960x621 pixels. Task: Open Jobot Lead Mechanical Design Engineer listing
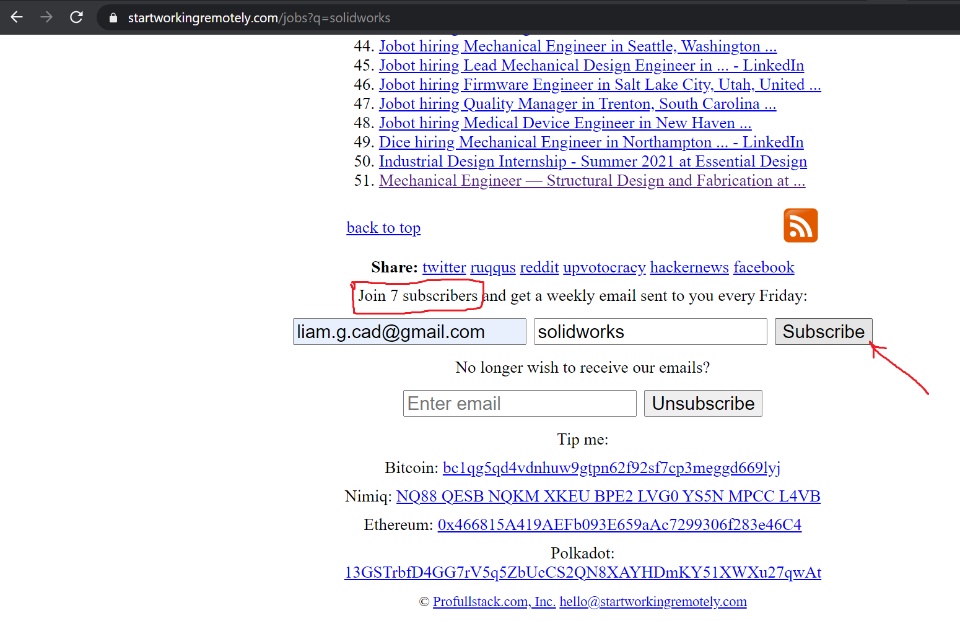point(591,66)
